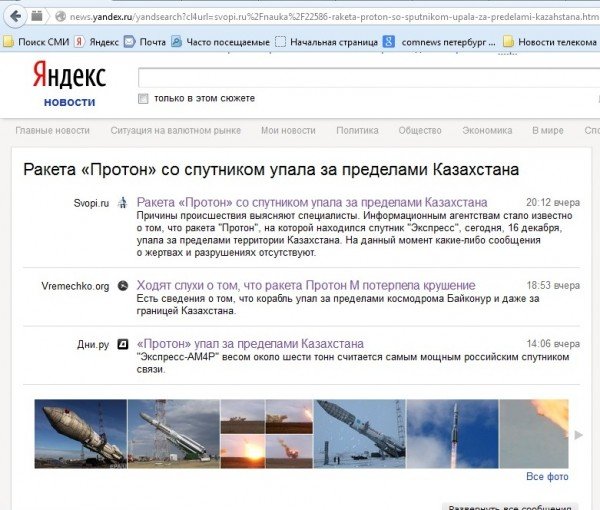The width and height of the screenshot is (600, 510).
Task: Click the Развернуть все сообщения button
Action: pyautogui.click(x=510, y=507)
